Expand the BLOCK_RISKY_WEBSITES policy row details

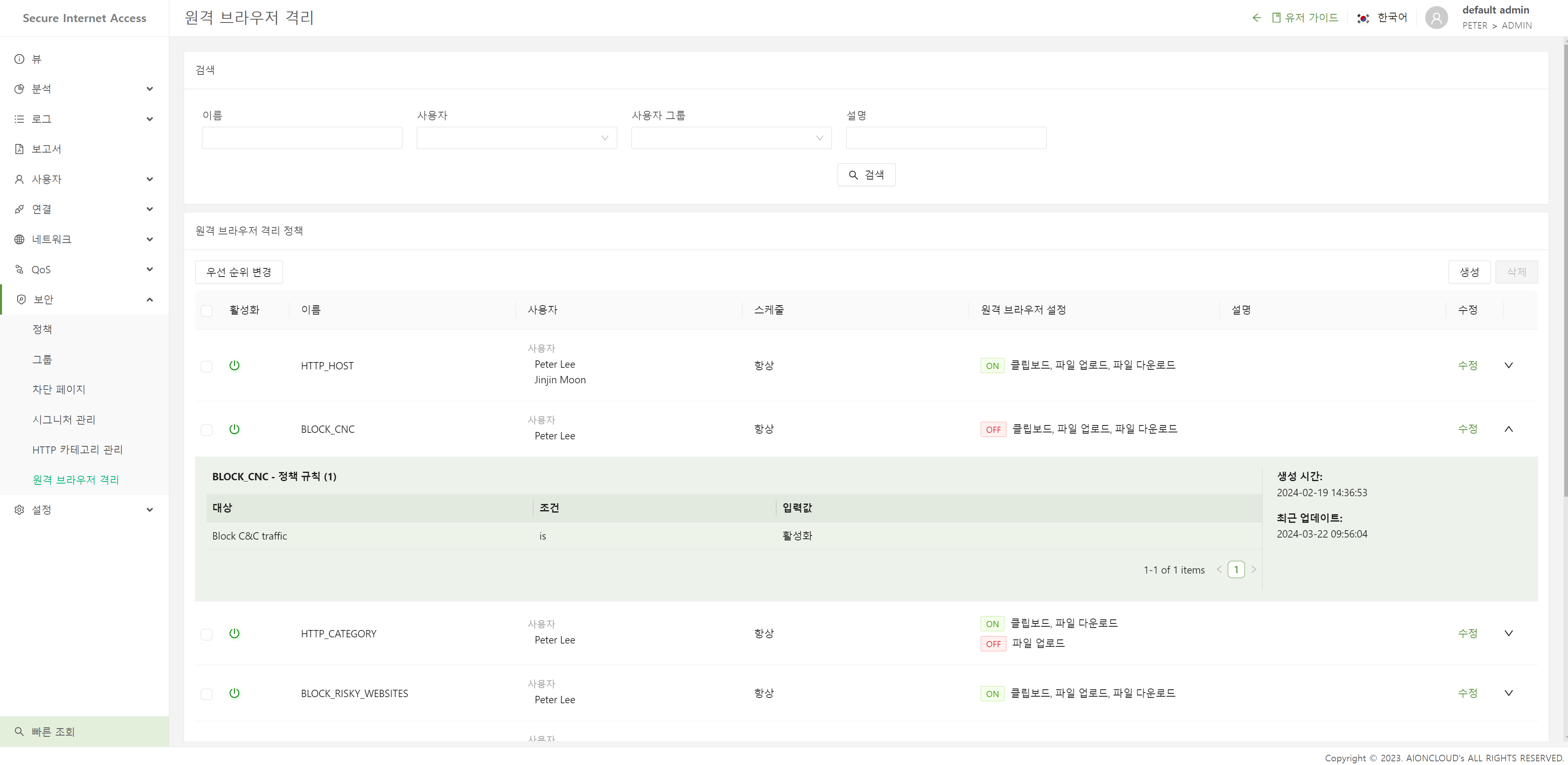coord(1508,693)
